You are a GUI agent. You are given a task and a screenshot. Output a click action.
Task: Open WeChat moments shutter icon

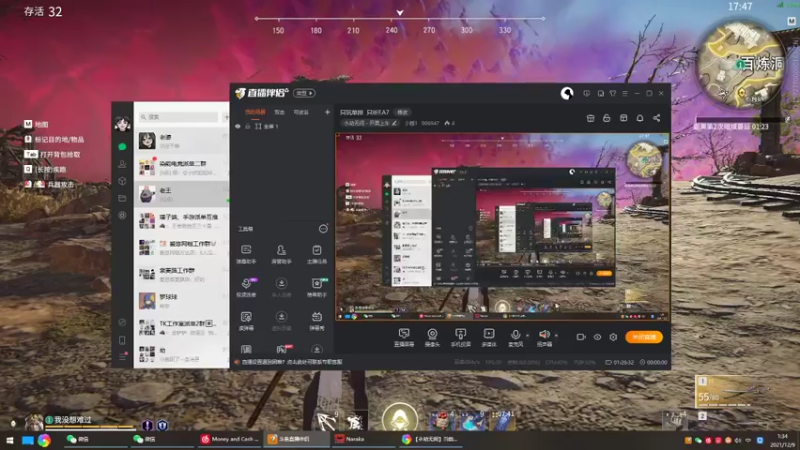click(122, 215)
